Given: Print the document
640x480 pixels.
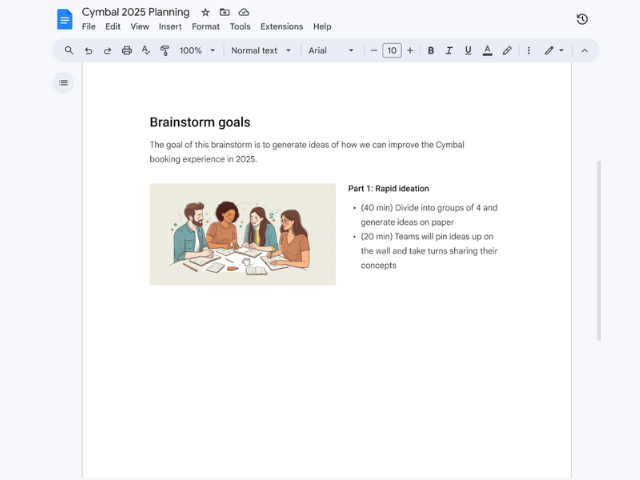Looking at the screenshot, I should (127, 51).
